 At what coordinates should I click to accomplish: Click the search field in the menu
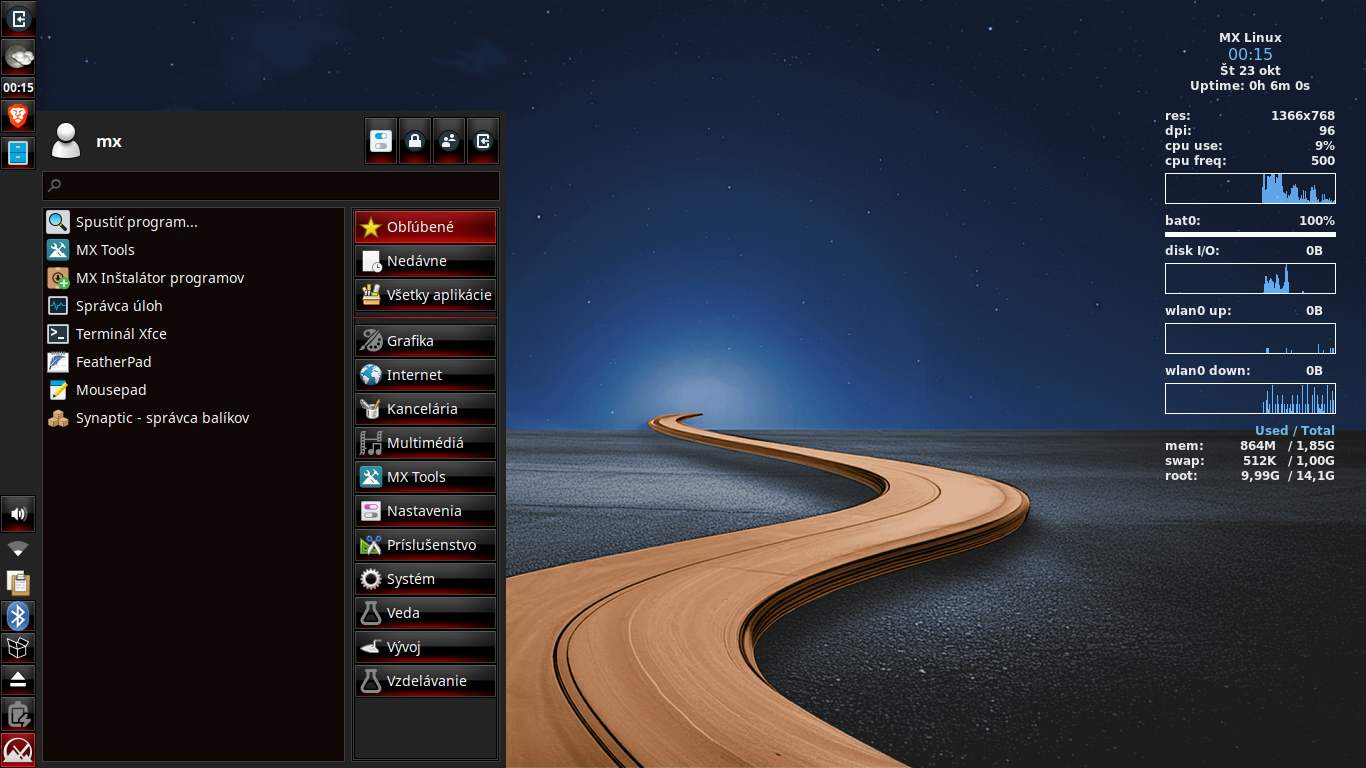point(271,186)
